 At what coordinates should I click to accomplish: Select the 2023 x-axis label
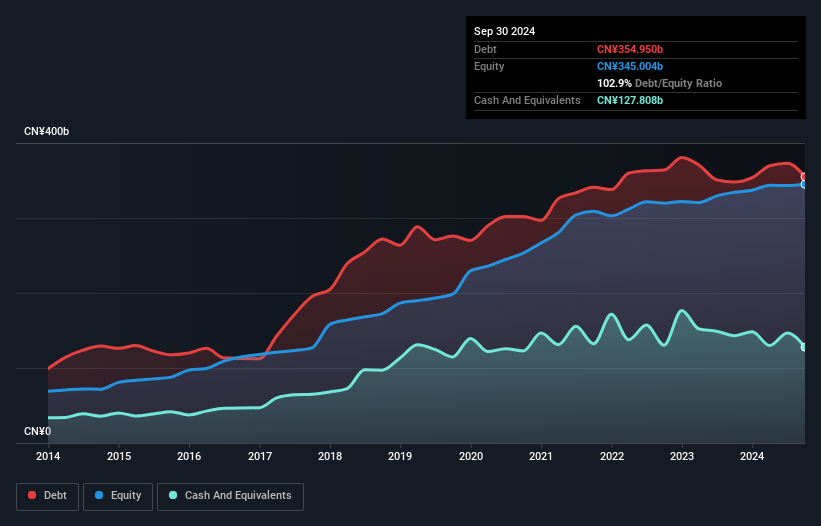point(682,456)
